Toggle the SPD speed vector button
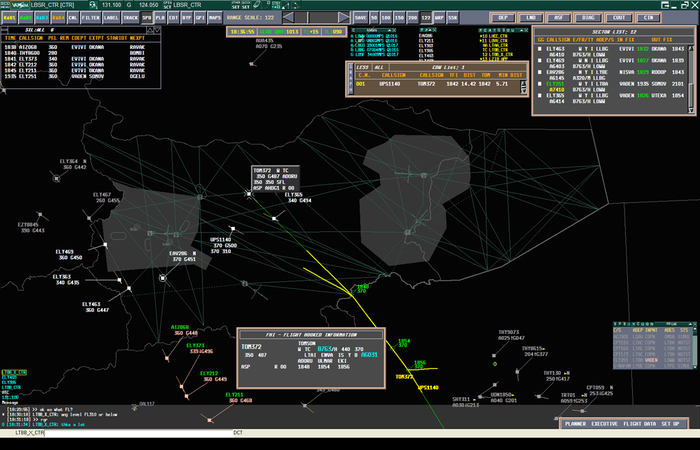Image resolution: width=700 pixels, height=450 pixels. 147,18
